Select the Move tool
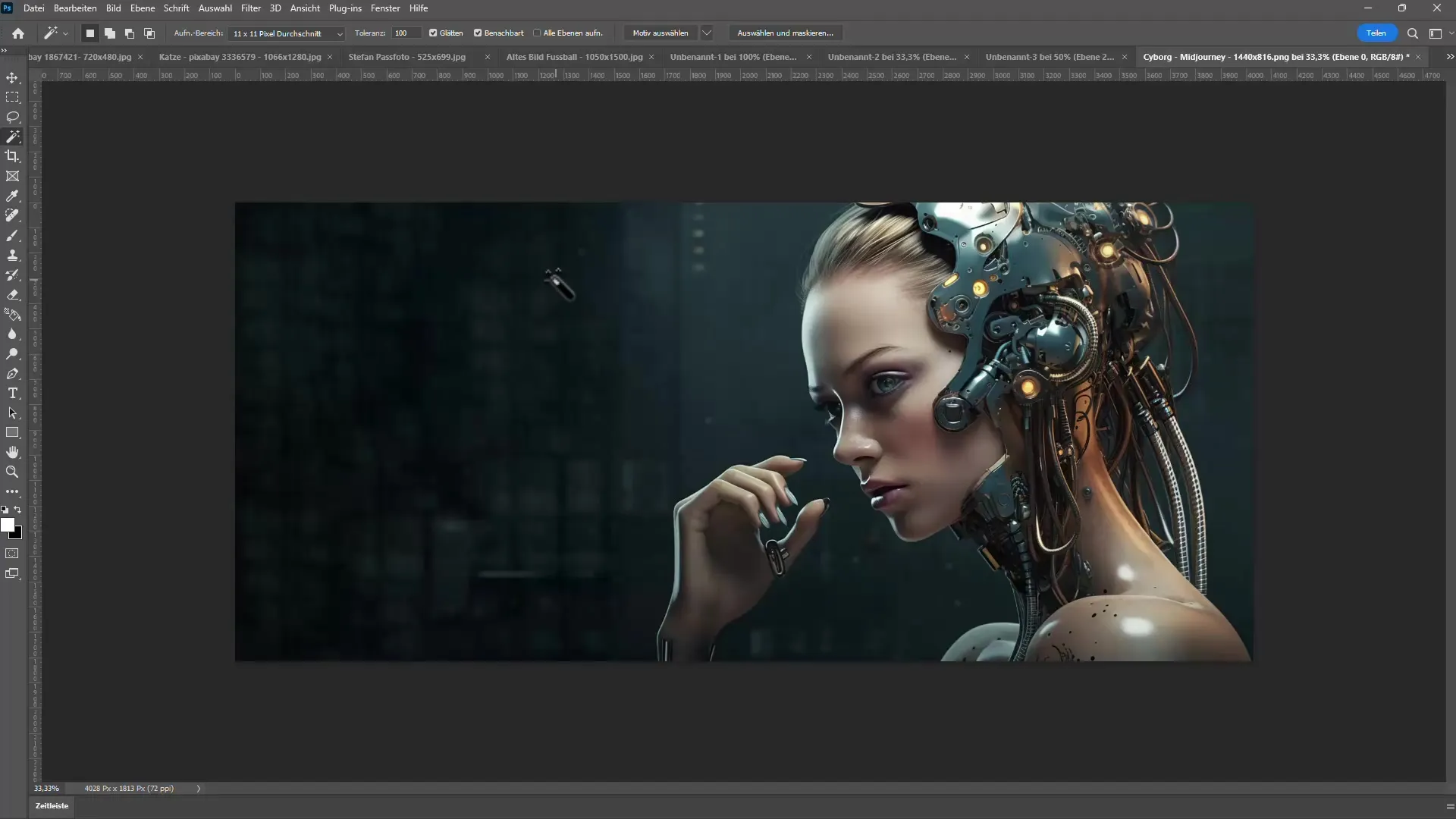Image resolution: width=1456 pixels, height=819 pixels. [12, 77]
